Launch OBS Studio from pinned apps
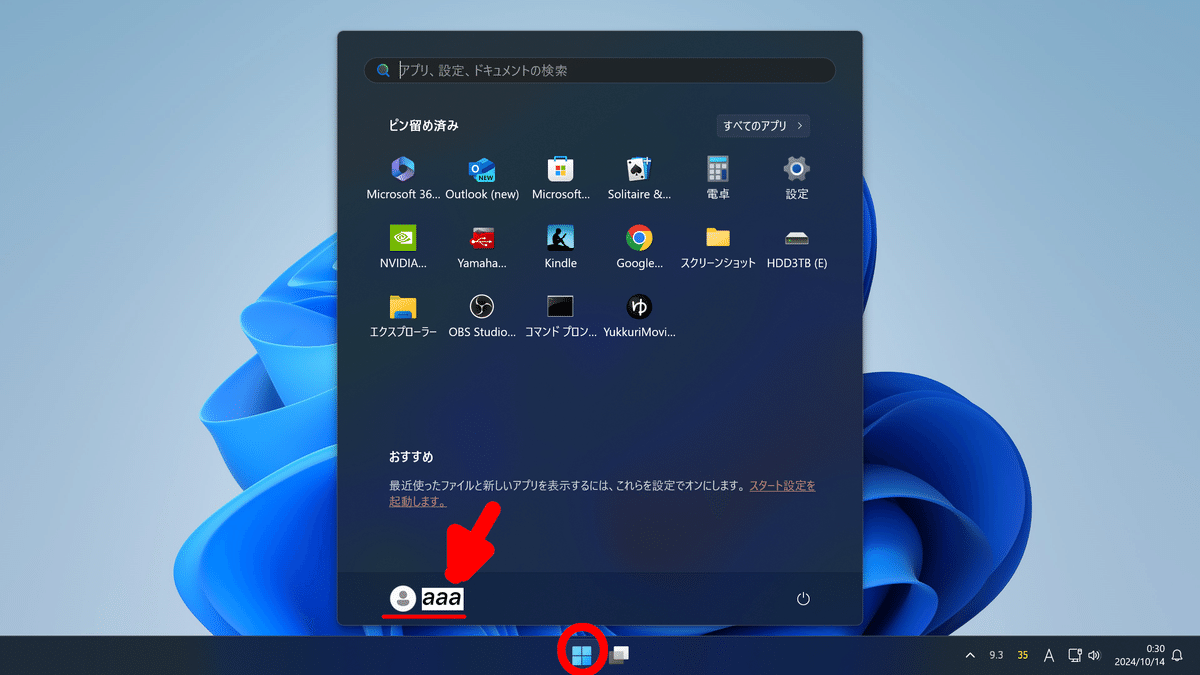The width and height of the screenshot is (1200, 675). coord(482,317)
